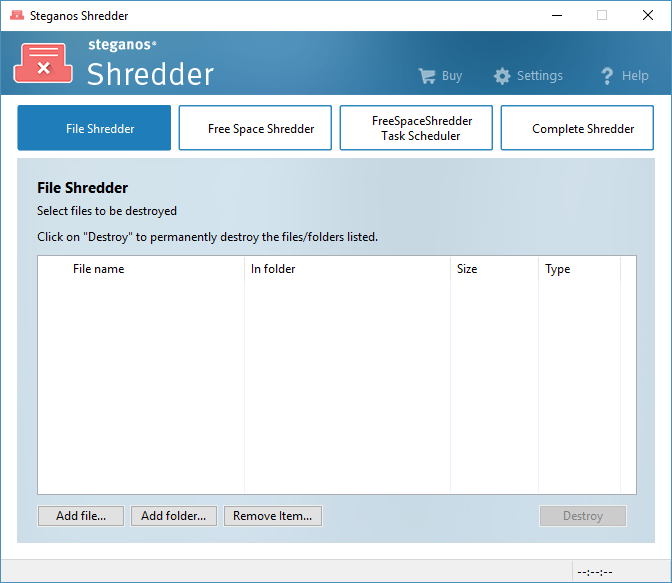Go to the Complete Shredder tab
Image resolution: width=672 pixels, height=583 pixels.
click(x=577, y=128)
